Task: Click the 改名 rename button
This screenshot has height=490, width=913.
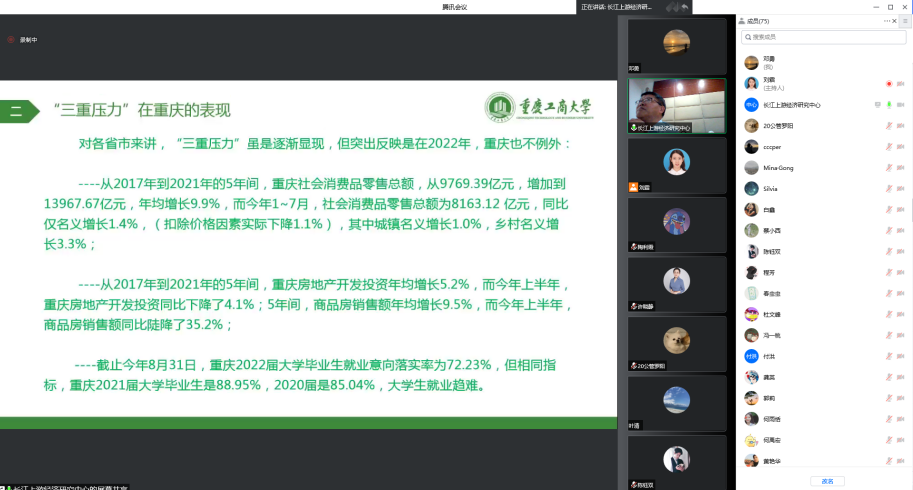Action: pos(827,481)
